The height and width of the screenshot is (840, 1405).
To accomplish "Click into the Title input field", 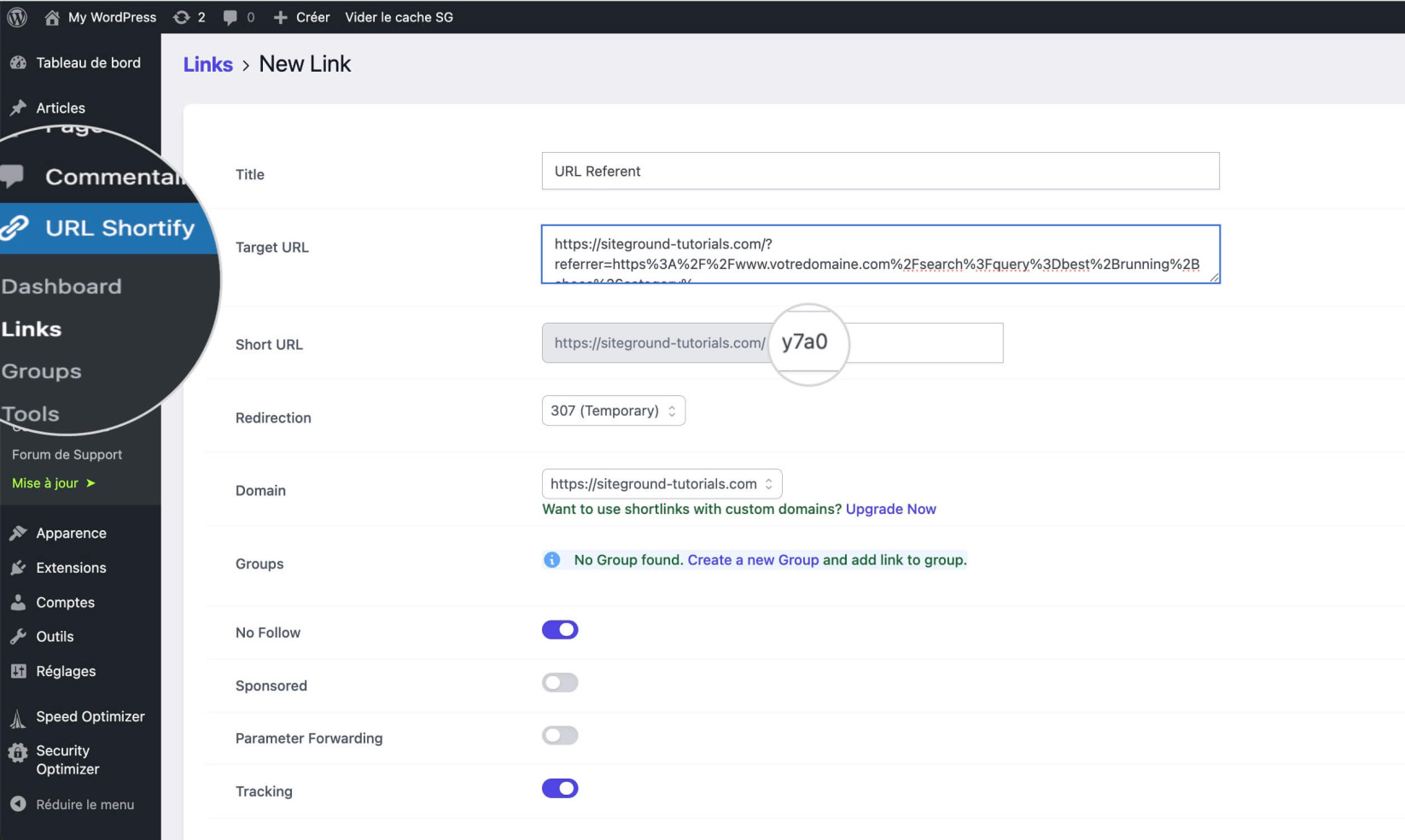I will click(881, 171).
